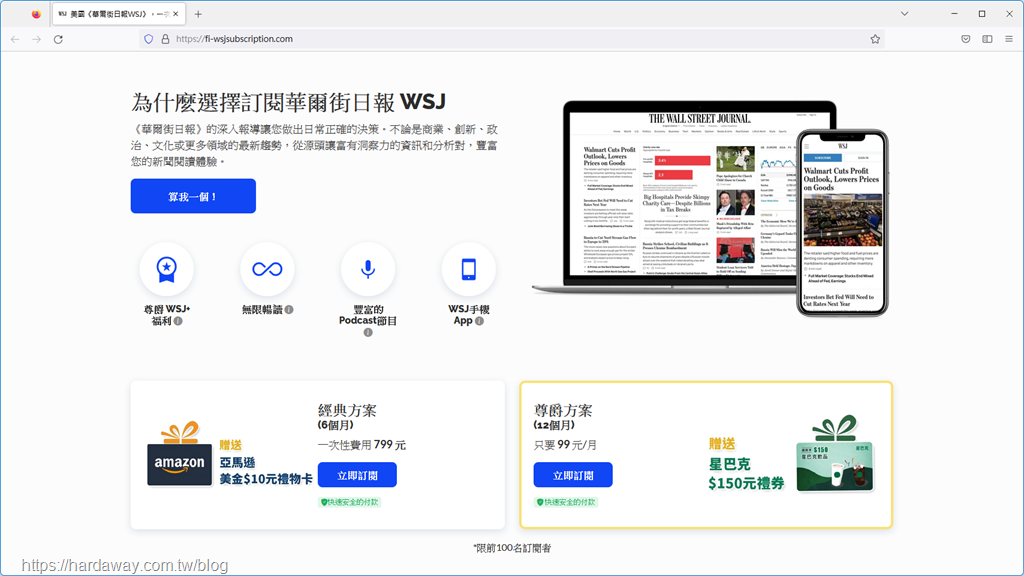Bookmark this page with the star icon
Screen dimensions: 1024x576
pyautogui.click(x=875, y=39)
